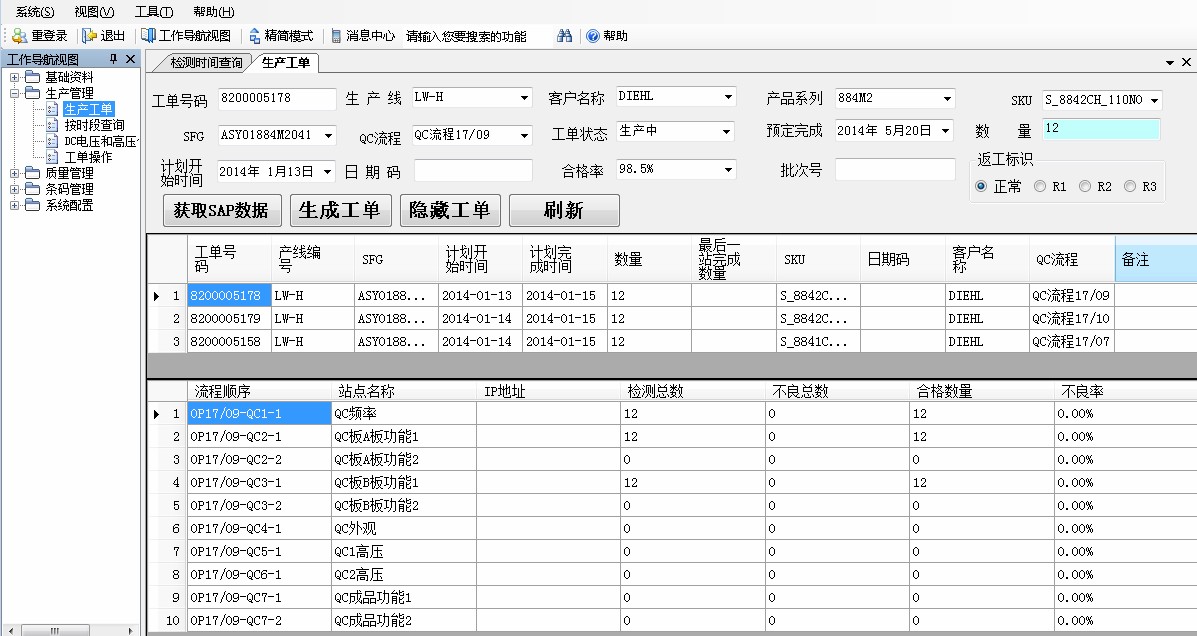Click the 重登录 re-login toolbar icon
Screen dimensions: 1197x636
click(19, 36)
